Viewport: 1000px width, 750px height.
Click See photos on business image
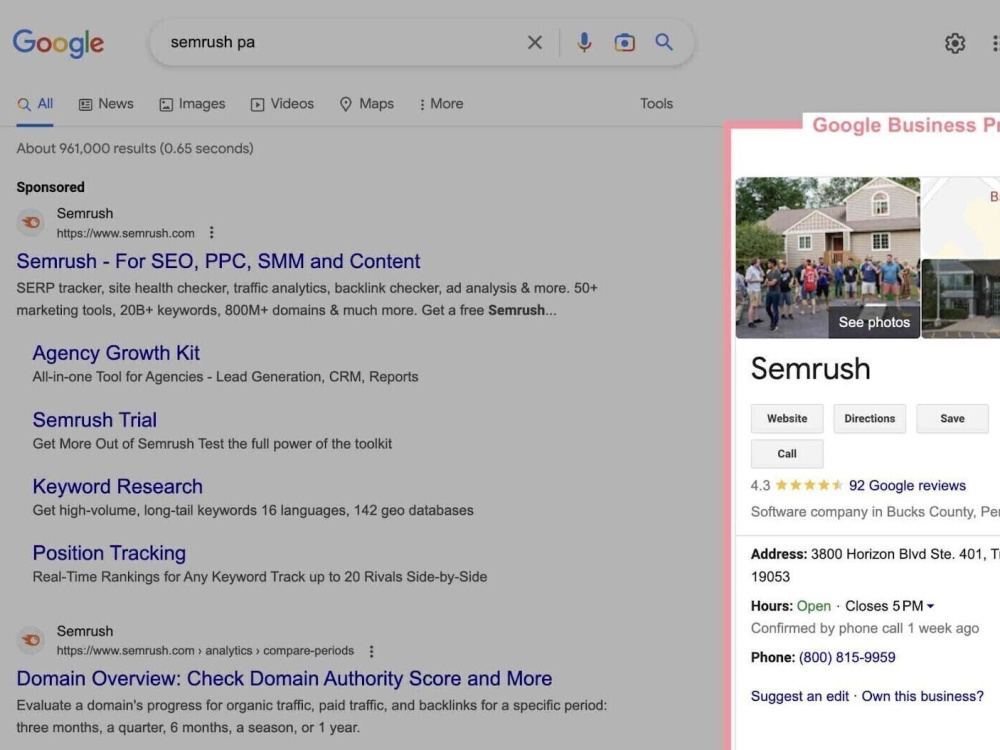874,322
